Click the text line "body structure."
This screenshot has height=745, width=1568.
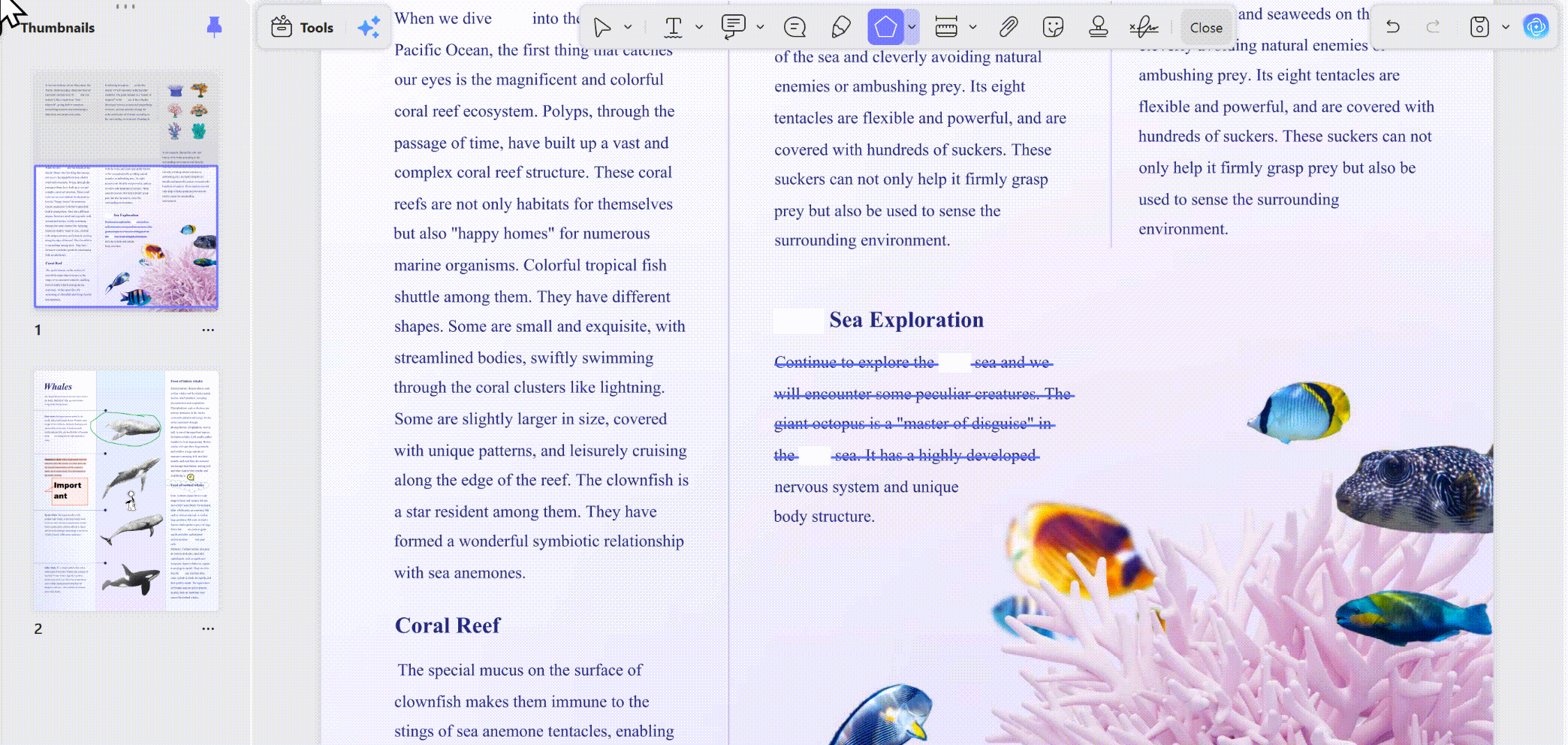[x=825, y=517]
